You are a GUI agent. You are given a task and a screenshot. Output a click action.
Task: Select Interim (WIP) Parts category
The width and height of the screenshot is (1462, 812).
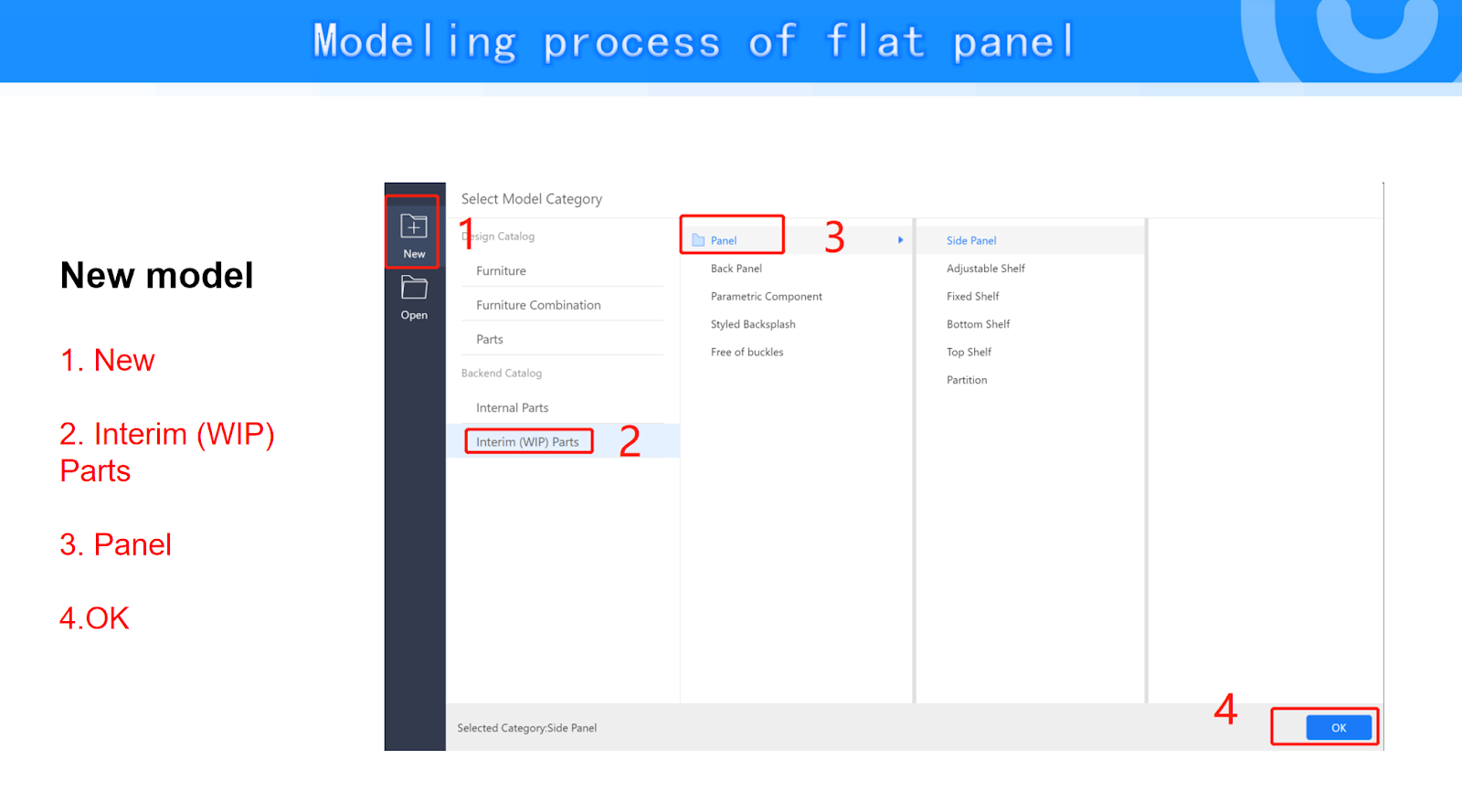[x=527, y=442]
